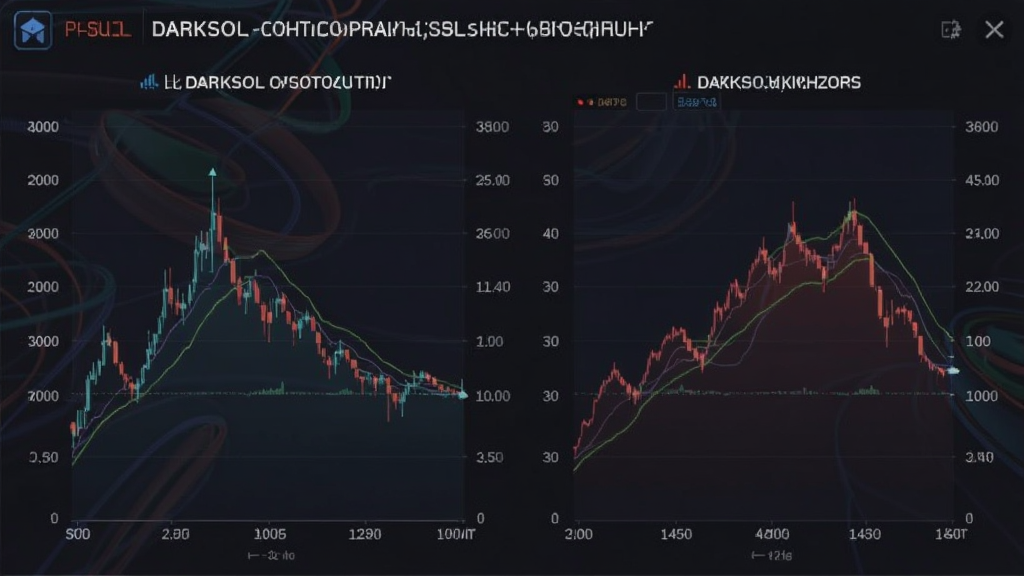Select the right chart title starting DAKKSO
The width and height of the screenshot is (1024, 576).
pyautogui.click(x=778, y=82)
